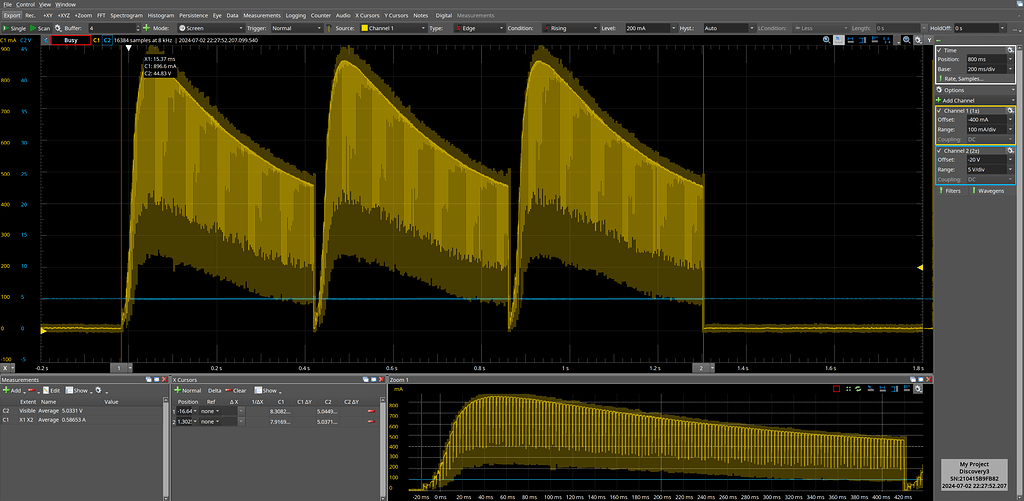Toggle the Channel 2 enable checkbox
This screenshot has height=501, width=1024.
point(940,149)
